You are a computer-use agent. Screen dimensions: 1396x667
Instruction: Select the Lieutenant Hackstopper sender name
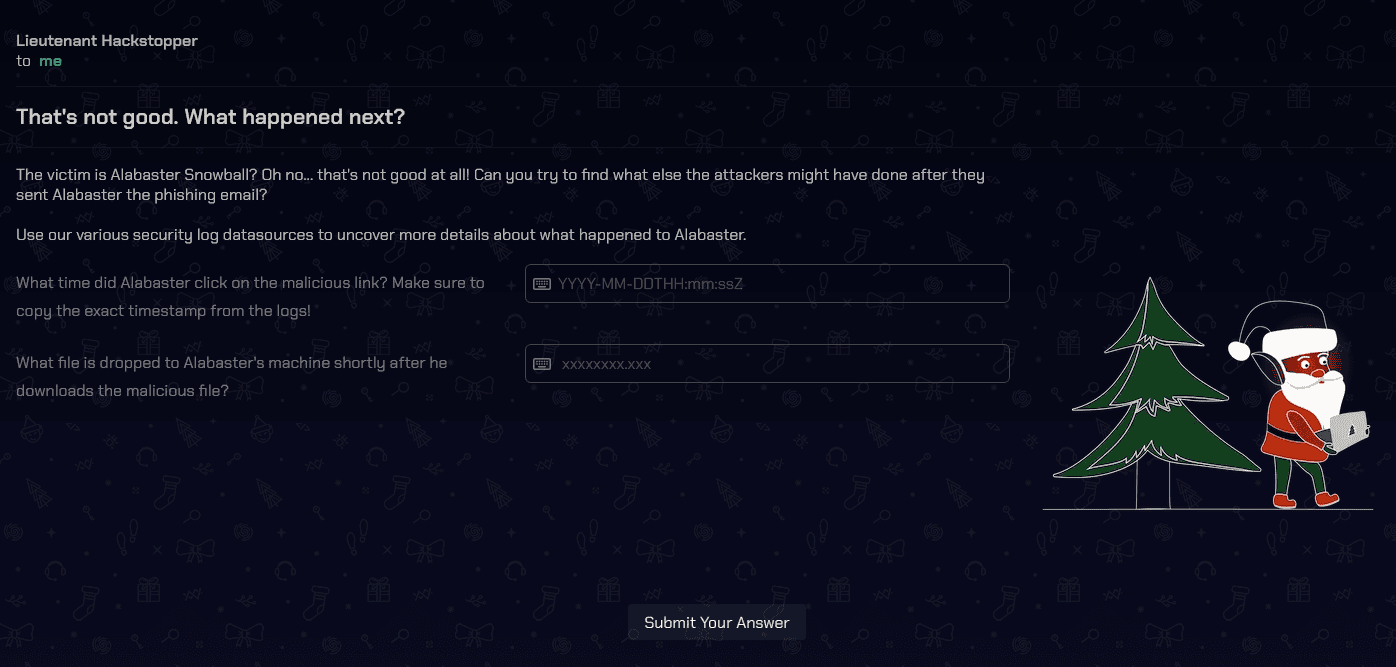[107, 41]
